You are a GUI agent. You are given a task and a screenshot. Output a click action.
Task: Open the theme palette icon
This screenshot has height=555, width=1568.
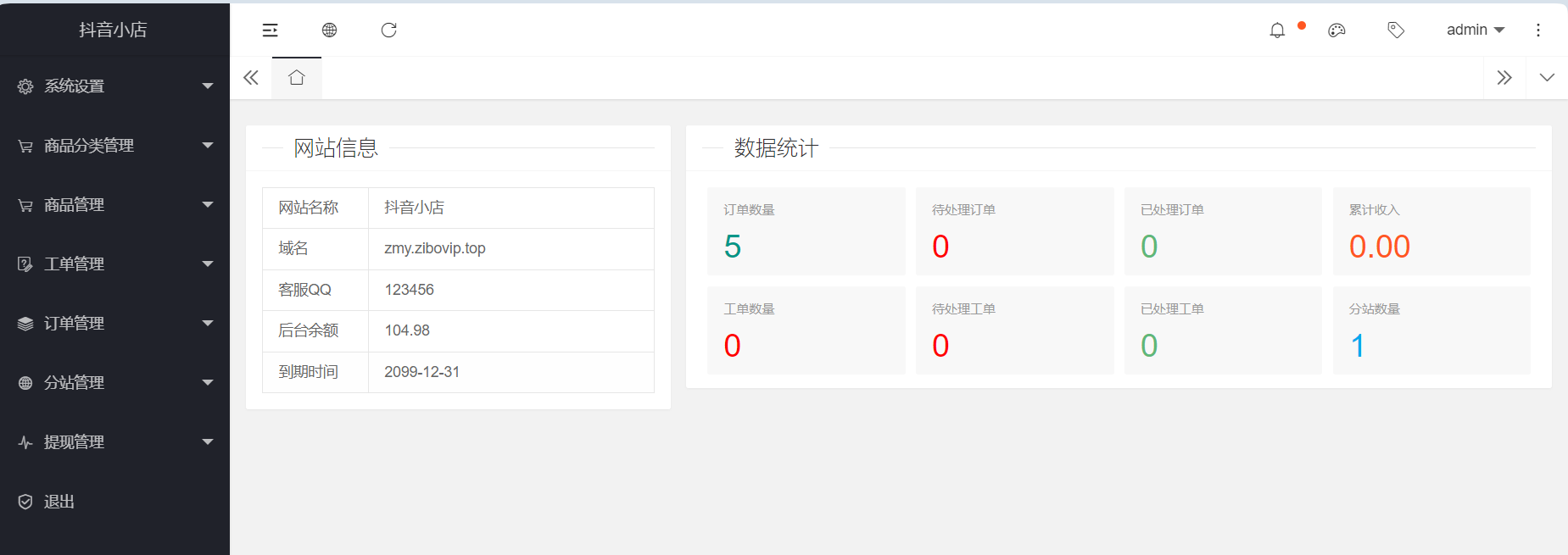pyautogui.click(x=1336, y=31)
